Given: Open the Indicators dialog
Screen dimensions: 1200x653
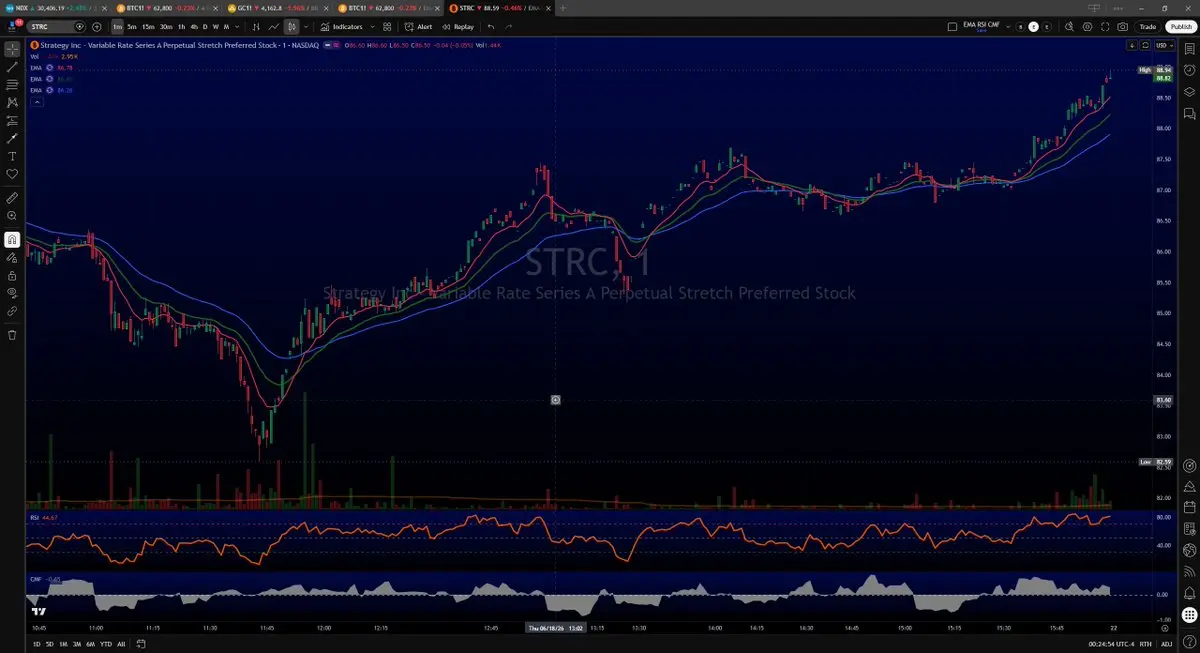Looking at the screenshot, I should [342, 27].
